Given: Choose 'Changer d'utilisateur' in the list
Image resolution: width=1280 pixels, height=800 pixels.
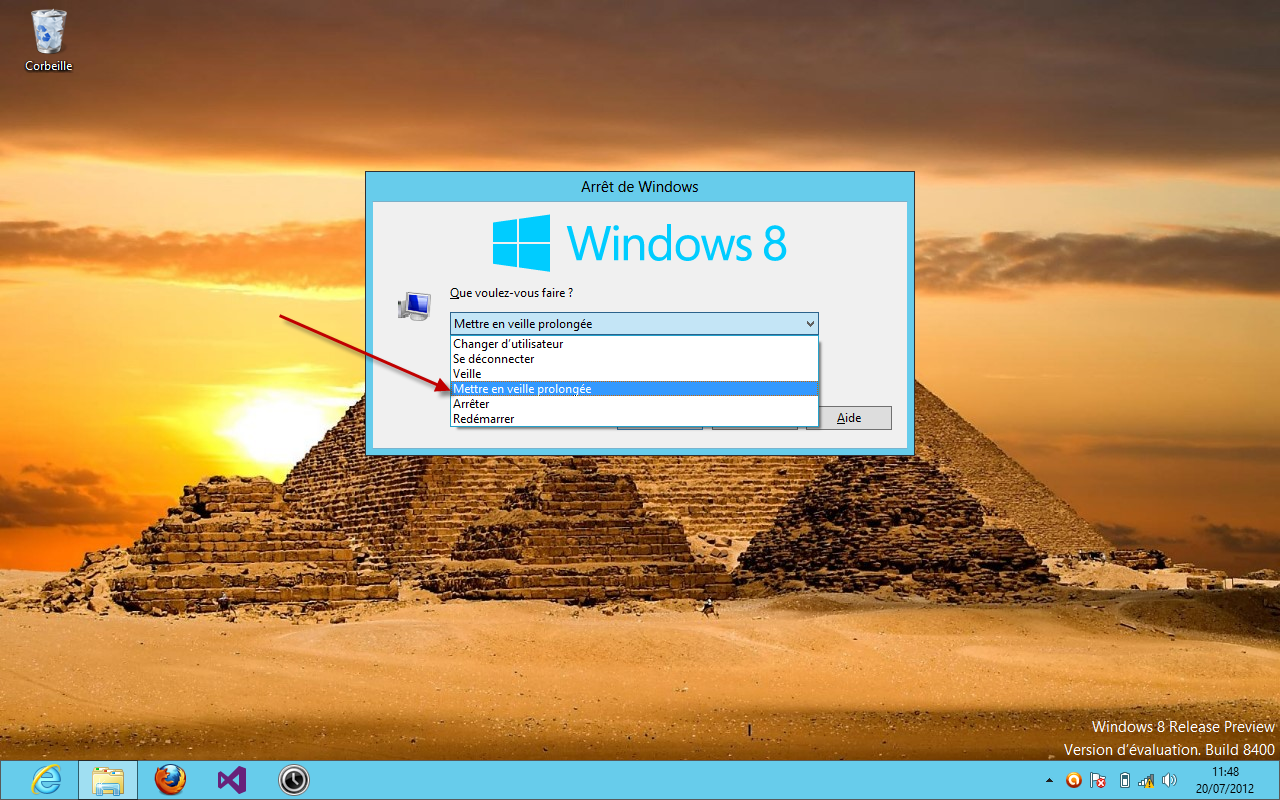Looking at the screenshot, I should click(x=634, y=344).
